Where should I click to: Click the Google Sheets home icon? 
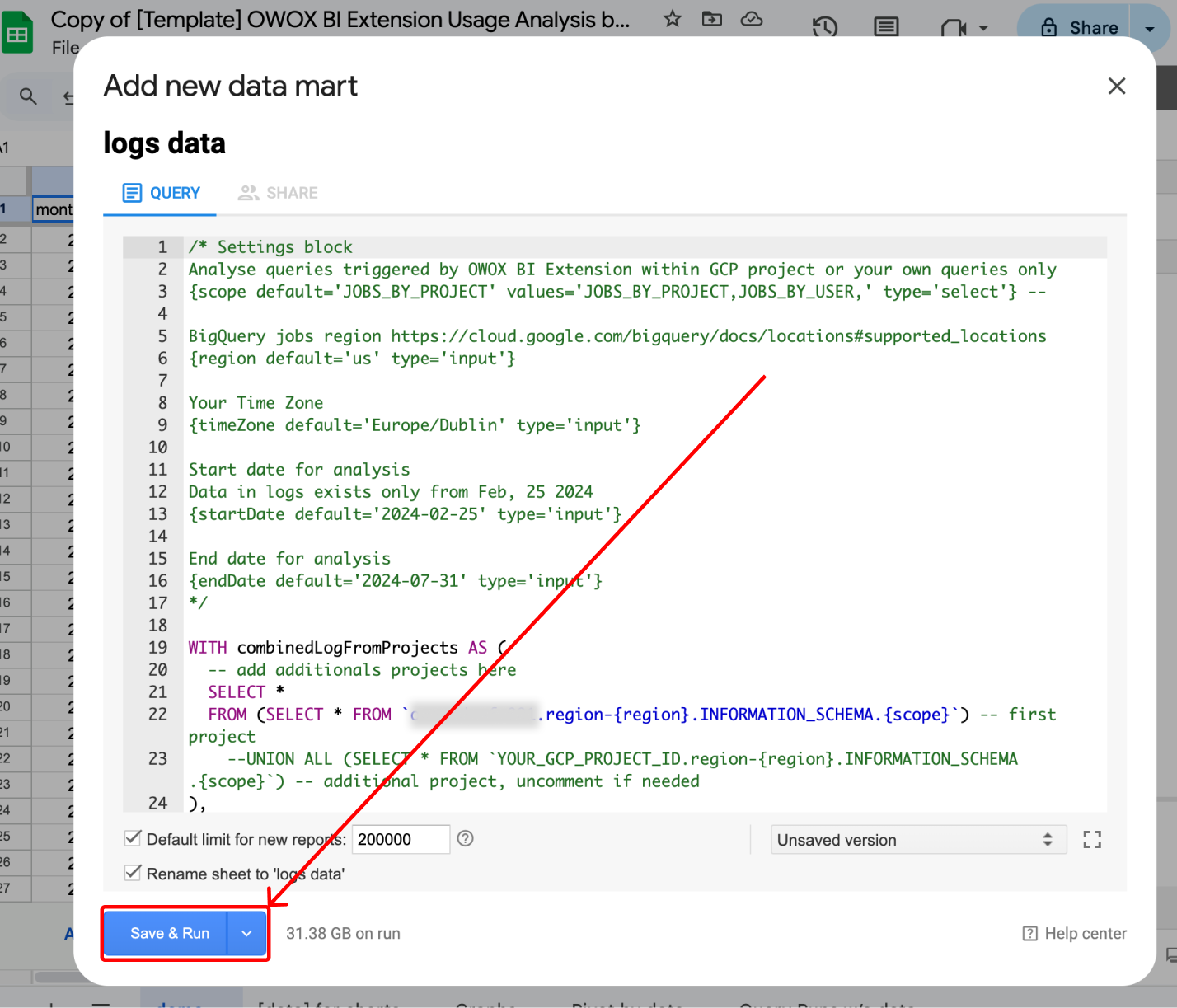pyautogui.click(x=17, y=33)
